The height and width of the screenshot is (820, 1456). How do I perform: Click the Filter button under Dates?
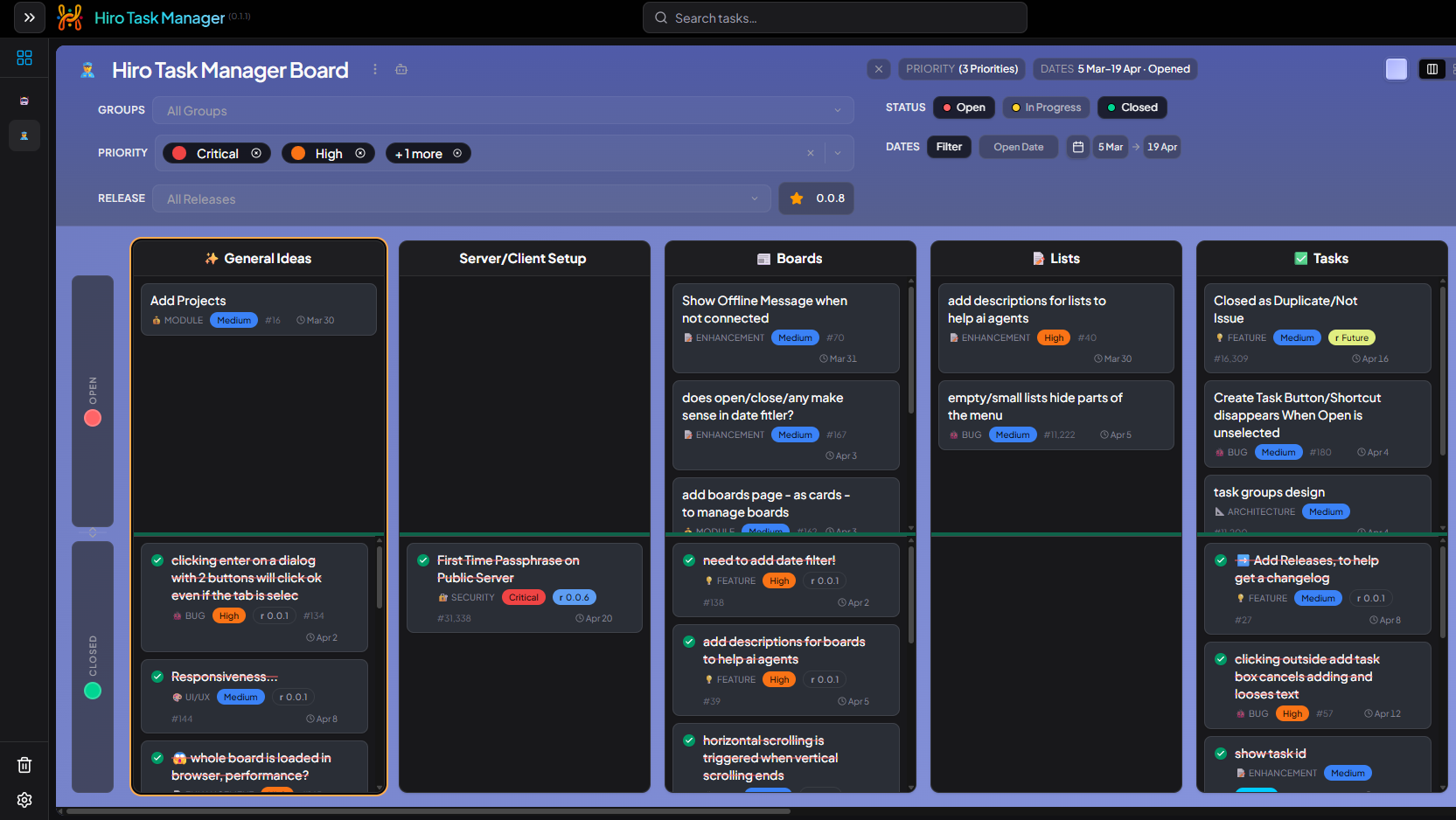(949, 147)
